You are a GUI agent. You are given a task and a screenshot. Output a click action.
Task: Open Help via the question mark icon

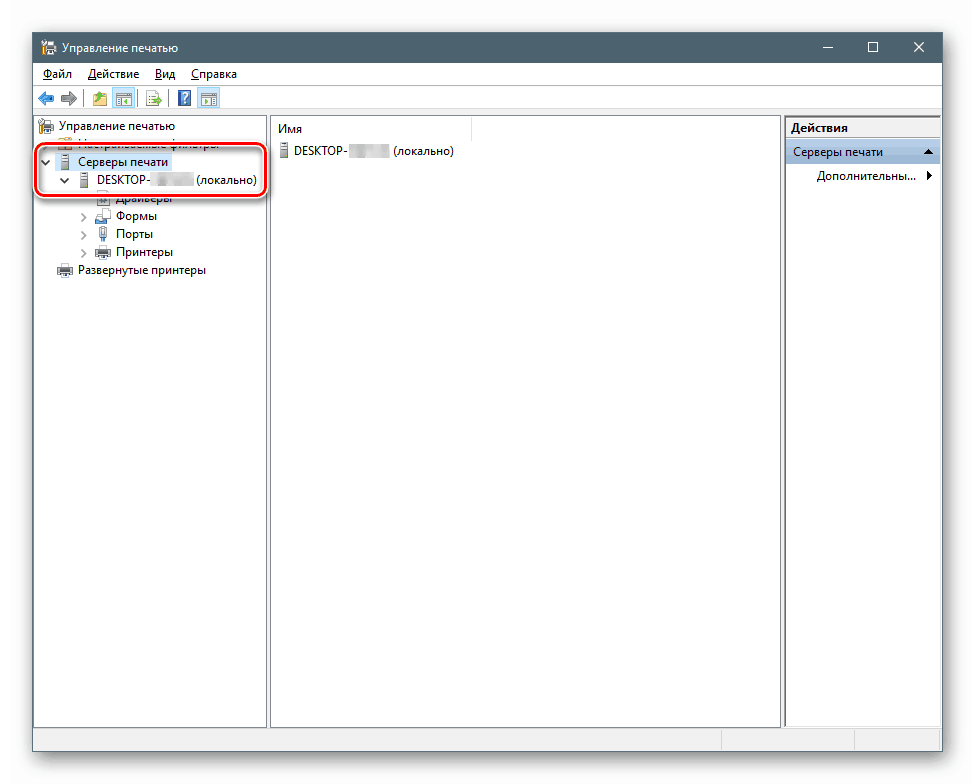click(185, 98)
